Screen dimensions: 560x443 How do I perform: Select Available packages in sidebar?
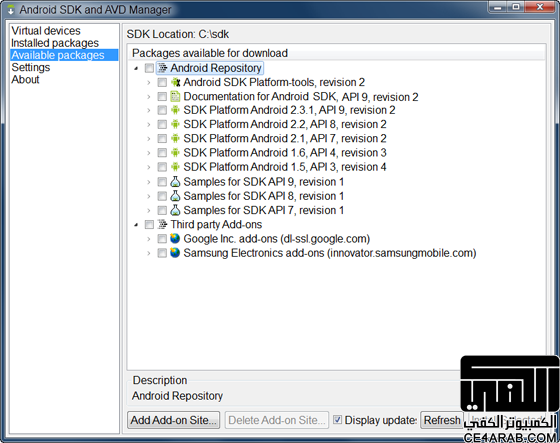(64, 55)
